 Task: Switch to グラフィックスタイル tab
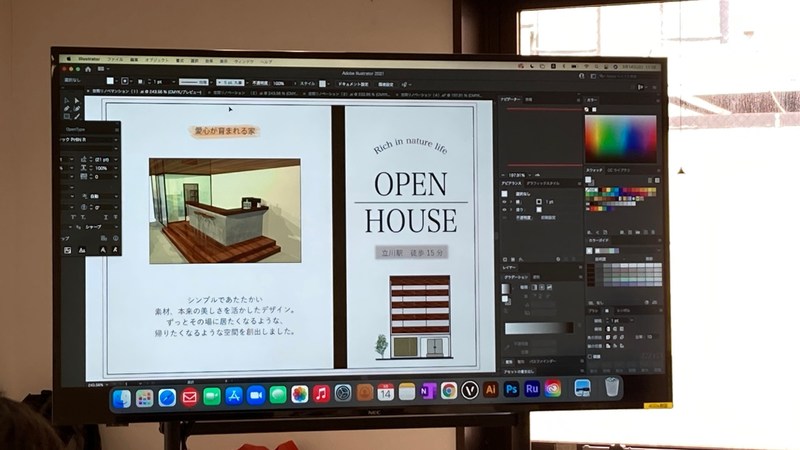(543, 183)
